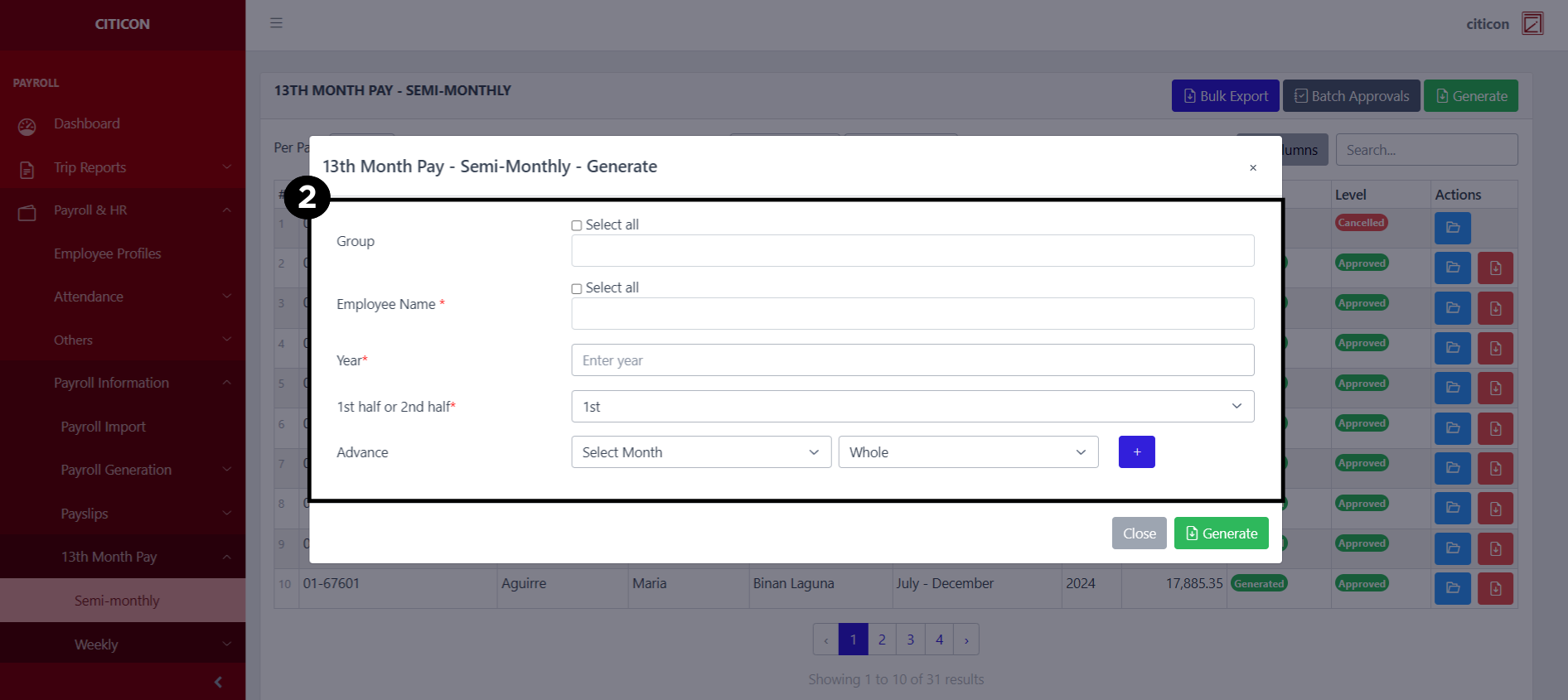
Task: Click the red export icon in row 3
Action: click(x=1495, y=308)
